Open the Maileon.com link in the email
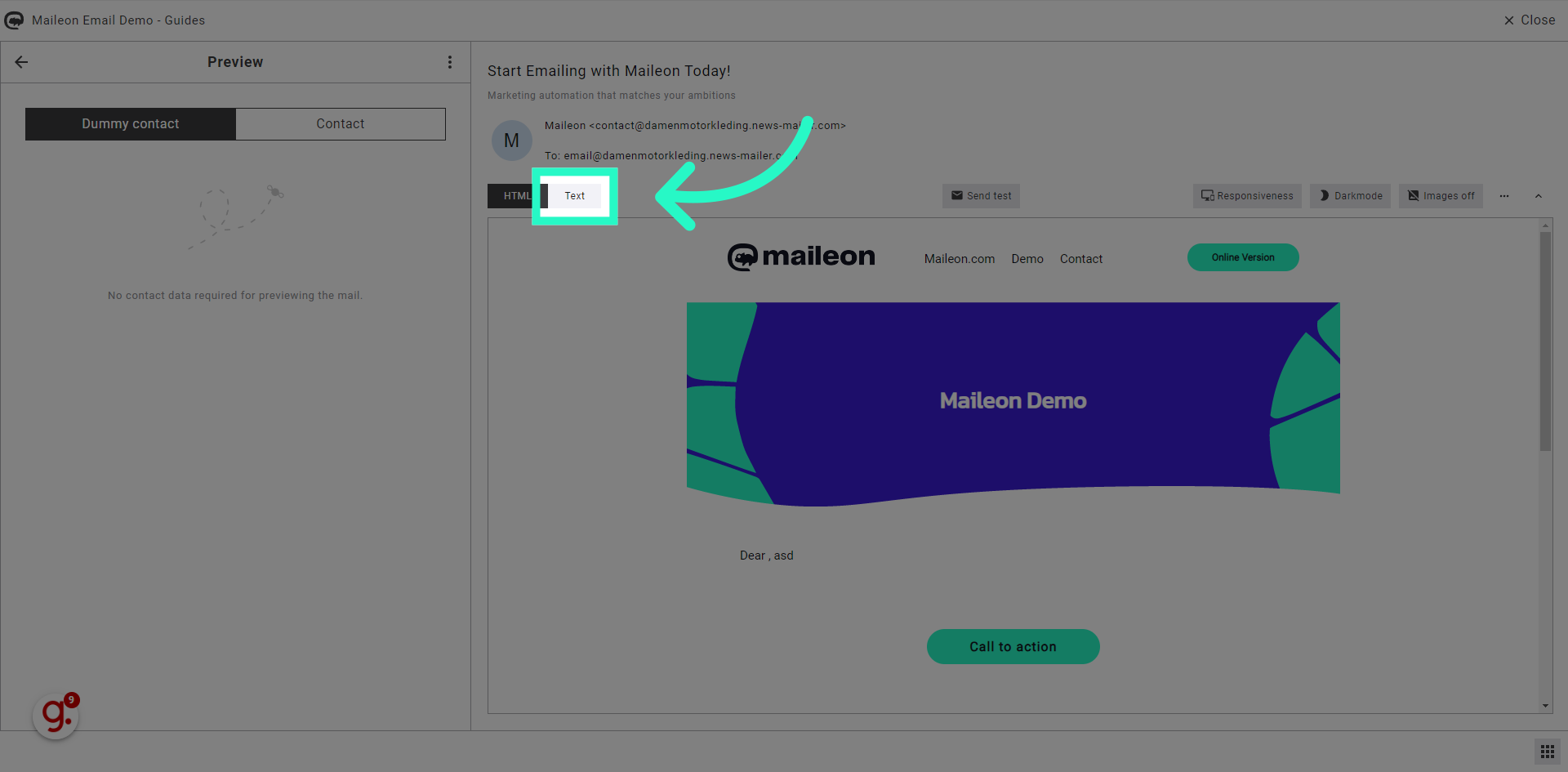 [x=960, y=259]
